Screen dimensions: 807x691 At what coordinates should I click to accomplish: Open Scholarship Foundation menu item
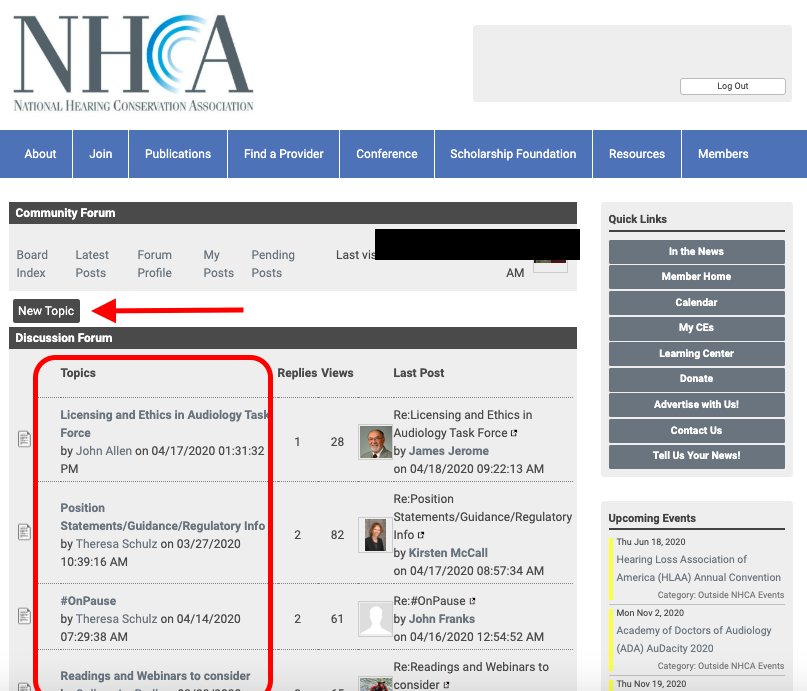tap(513, 154)
